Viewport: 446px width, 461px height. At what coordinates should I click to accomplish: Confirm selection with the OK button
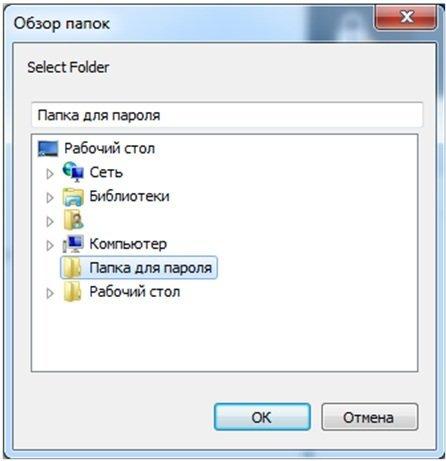point(262,417)
